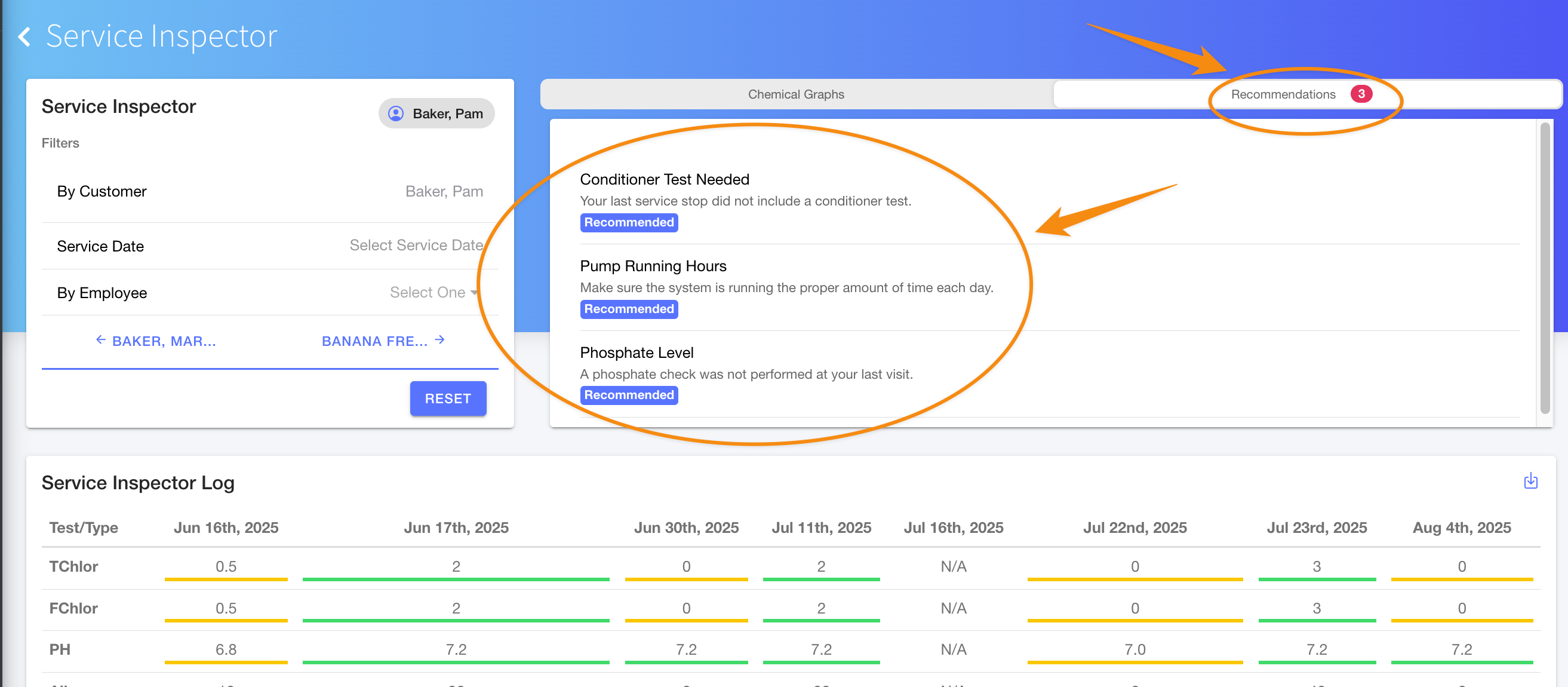The image size is (1568, 687).
Task: Click the Recommended tag under Phosphate Level
Action: click(x=629, y=395)
